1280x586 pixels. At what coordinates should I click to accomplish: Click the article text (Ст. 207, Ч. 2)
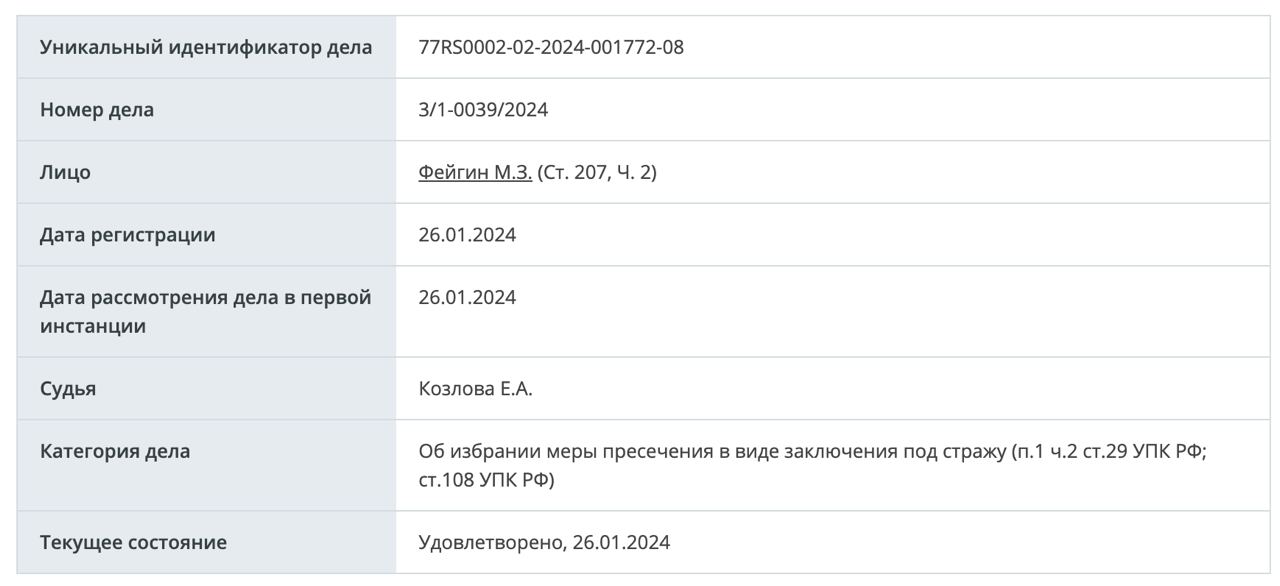597,172
